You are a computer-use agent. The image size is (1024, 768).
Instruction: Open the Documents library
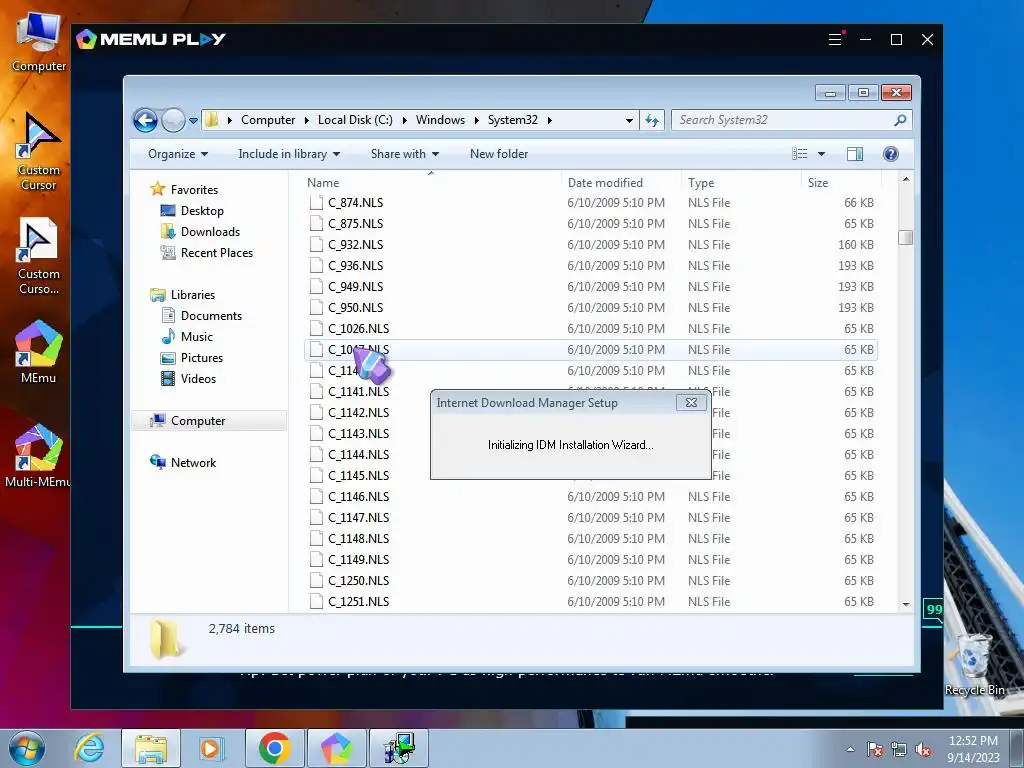(x=211, y=315)
